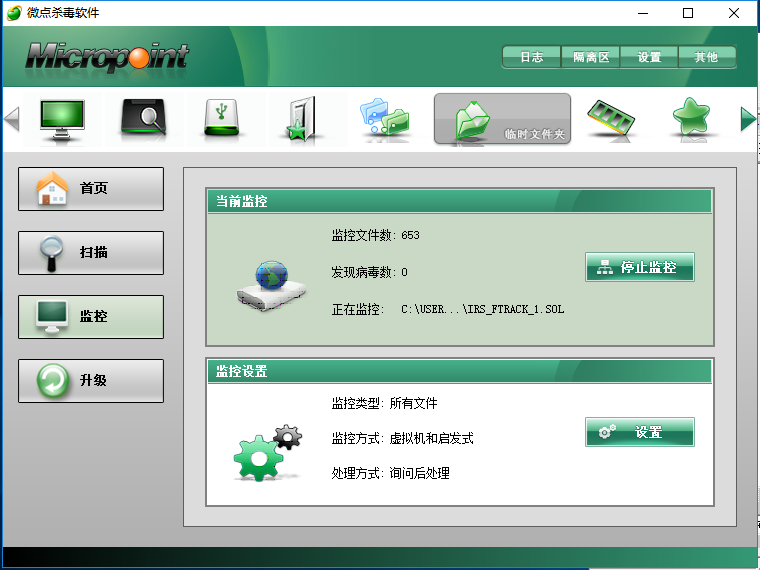Select the hard disk magnifier scan icon

pos(143,118)
